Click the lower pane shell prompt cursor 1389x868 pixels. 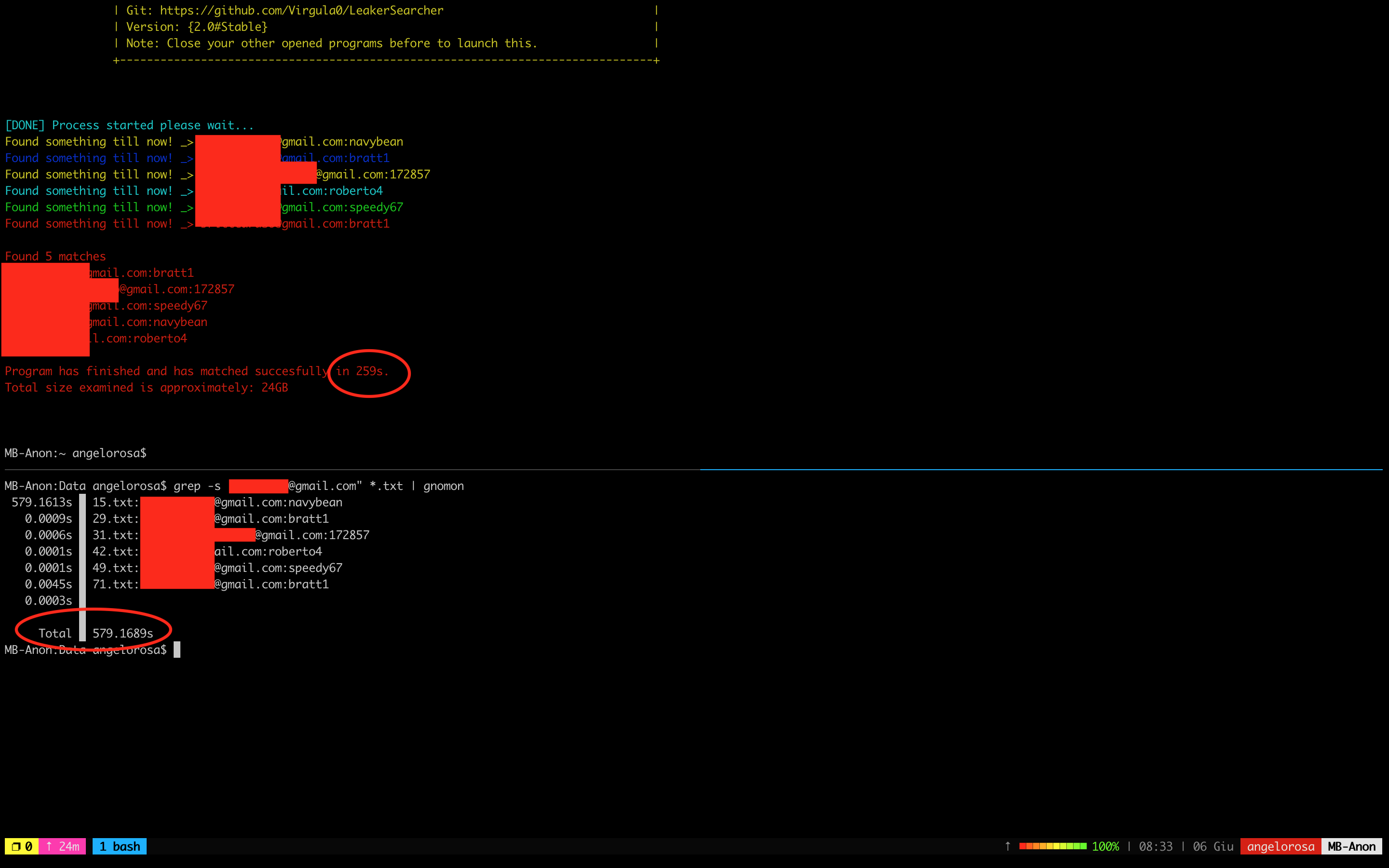tap(177, 650)
